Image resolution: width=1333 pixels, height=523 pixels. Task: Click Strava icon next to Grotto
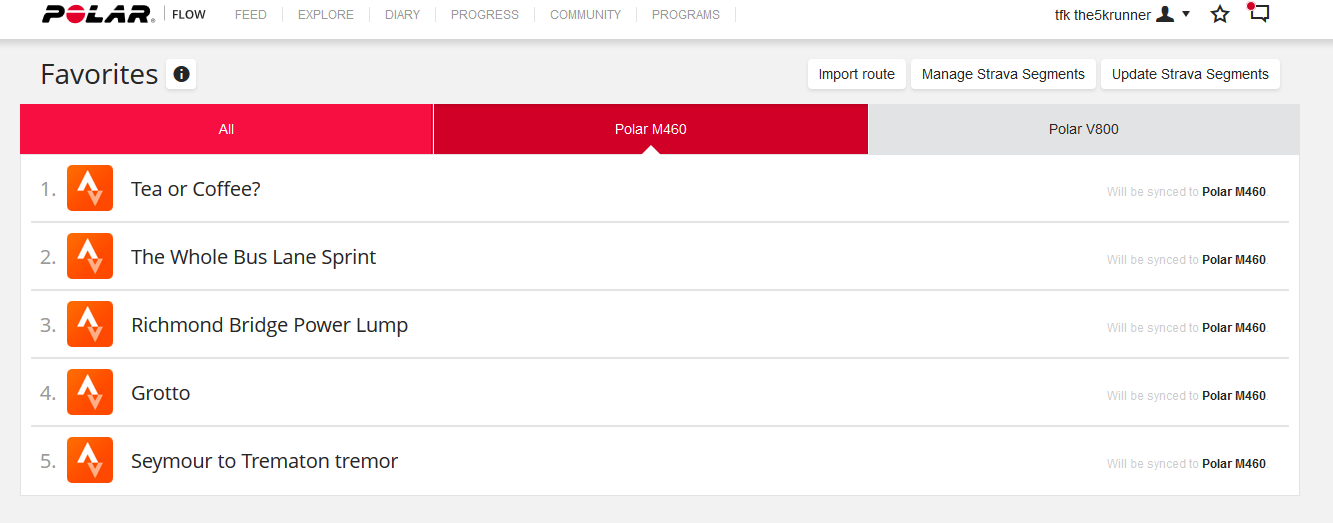(x=90, y=392)
